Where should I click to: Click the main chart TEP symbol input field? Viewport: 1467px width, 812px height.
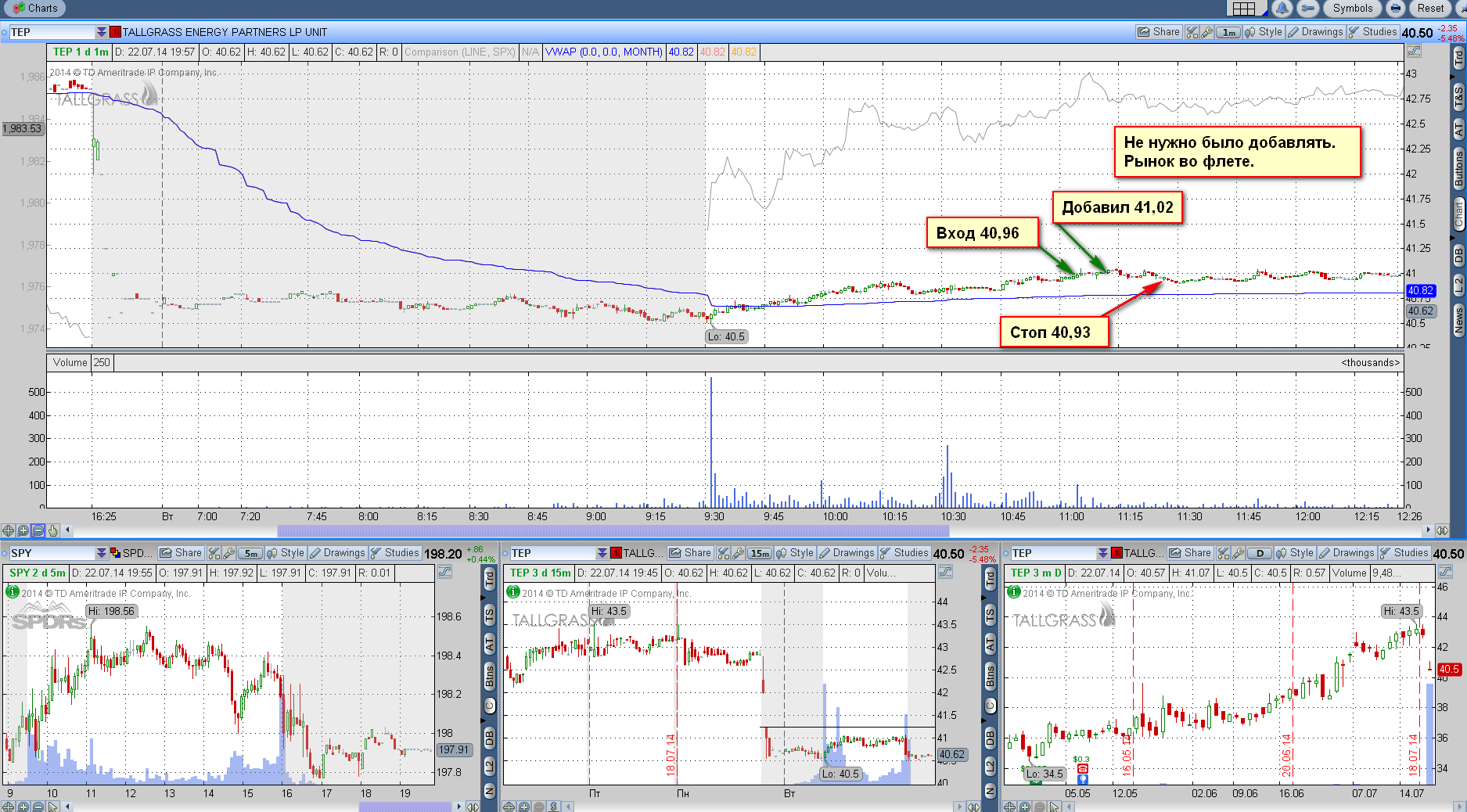(x=52, y=32)
